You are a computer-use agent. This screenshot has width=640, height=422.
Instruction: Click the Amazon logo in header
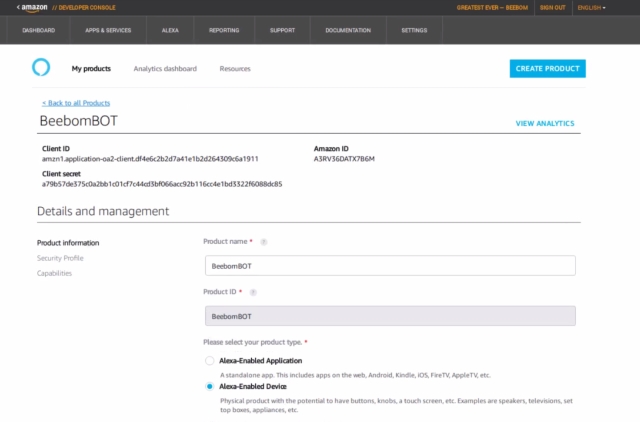pyautogui.click(x=34, y=8)
